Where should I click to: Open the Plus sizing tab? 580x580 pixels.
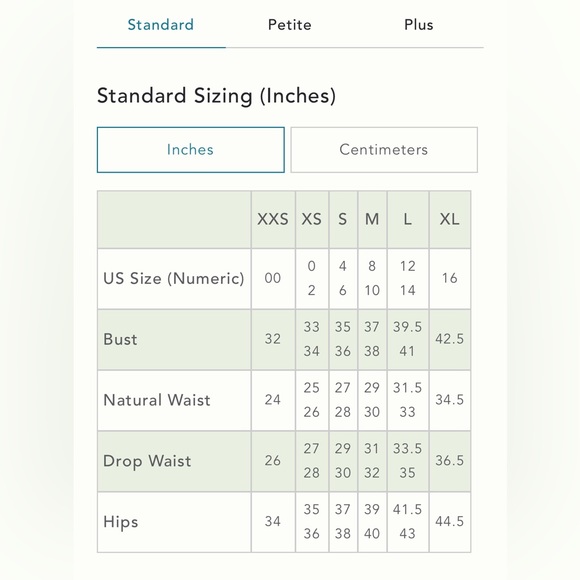pyautogui.click(x=418, y=25)
